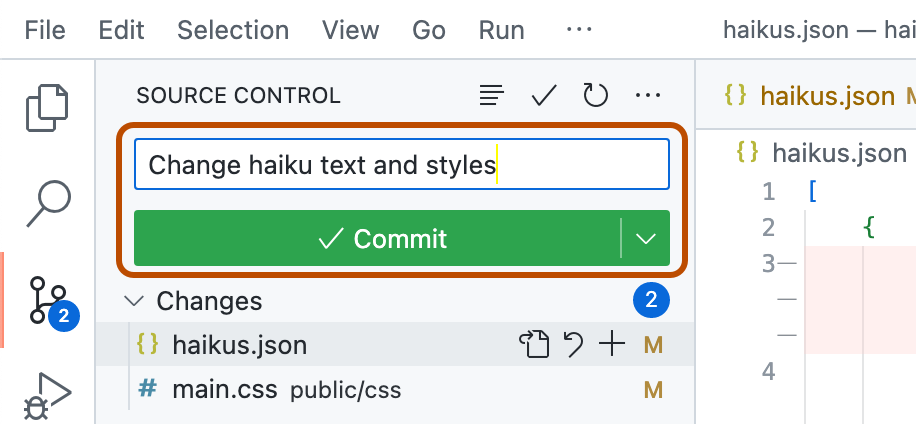The image size is (916, 424).
Task: Stage changes for haikus.json with plus icon
Action: pyautogui.click(x=610, y=345)
